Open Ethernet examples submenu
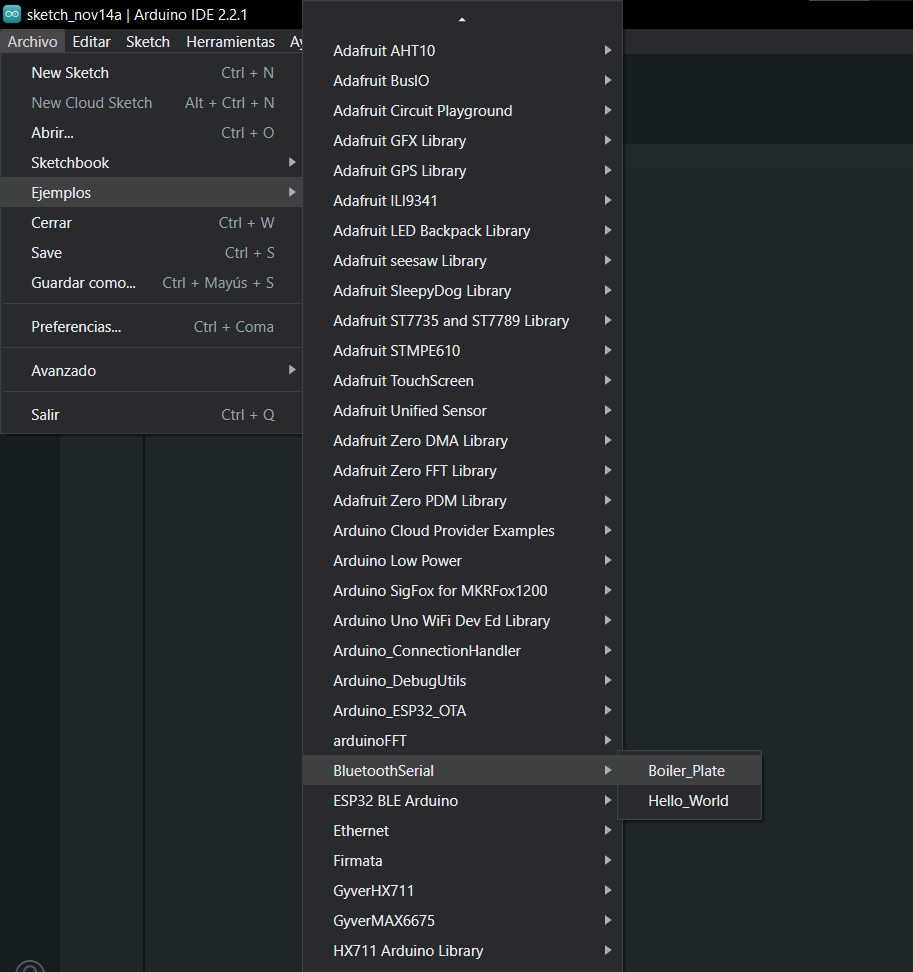This screenshot has width=913, height=972. tap(462, 831)
